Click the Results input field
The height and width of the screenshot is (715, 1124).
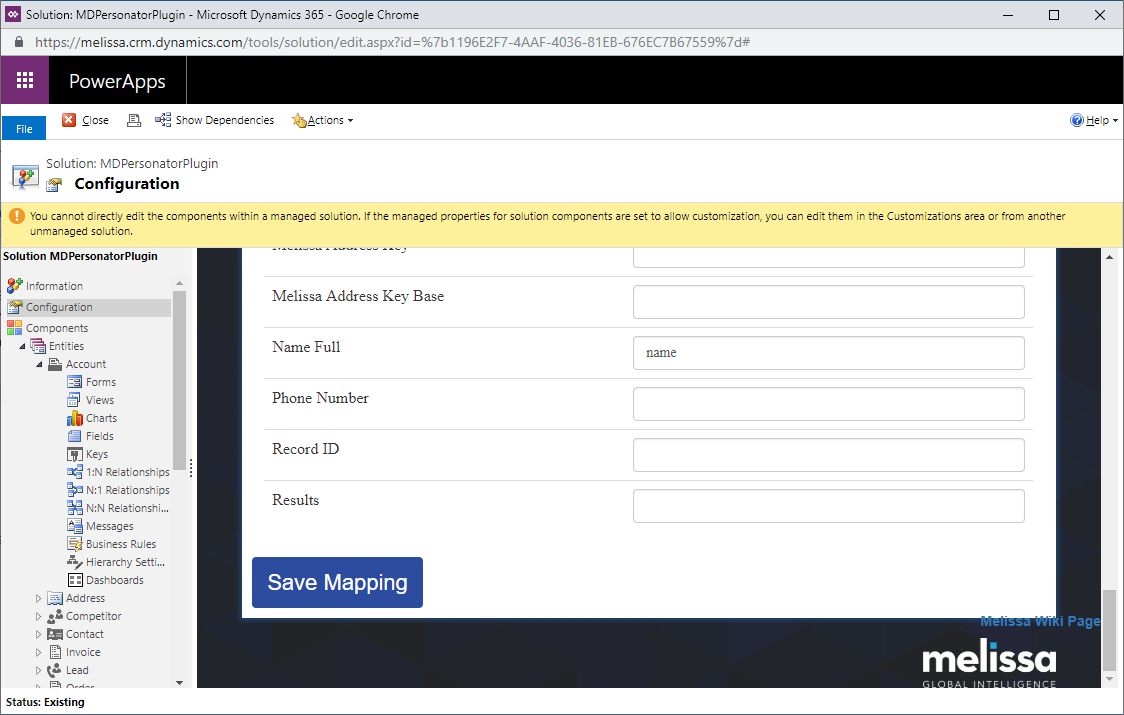(829, 506)
